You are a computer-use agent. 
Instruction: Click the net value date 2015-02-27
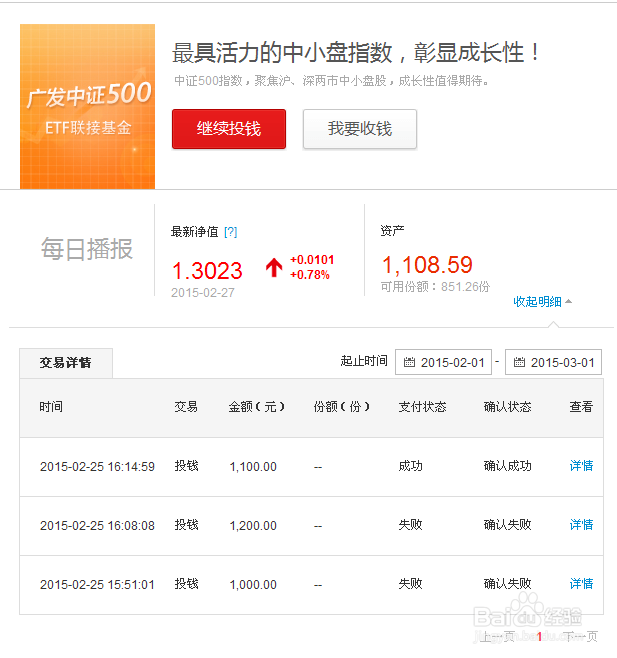(x=203, y=292)
